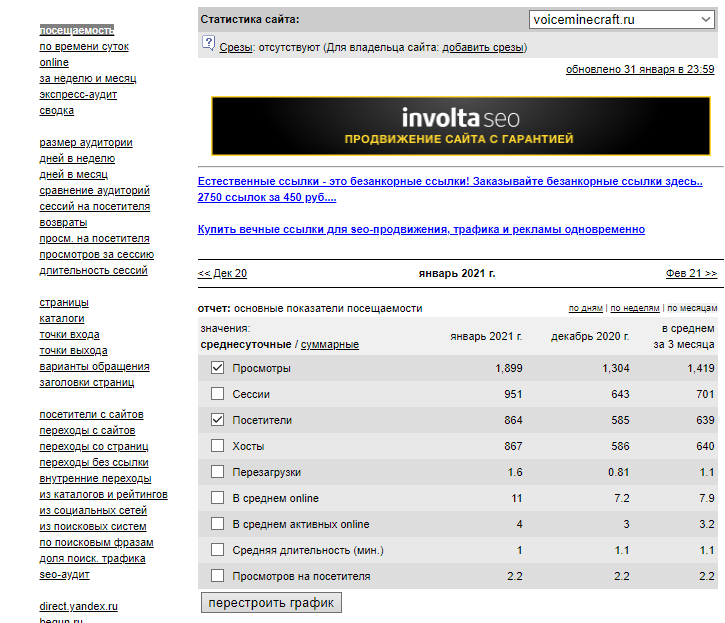Click обновлено 31 января в 23:59 link
725x623 pixels.
pyautogui.click(x=640, y=69)
